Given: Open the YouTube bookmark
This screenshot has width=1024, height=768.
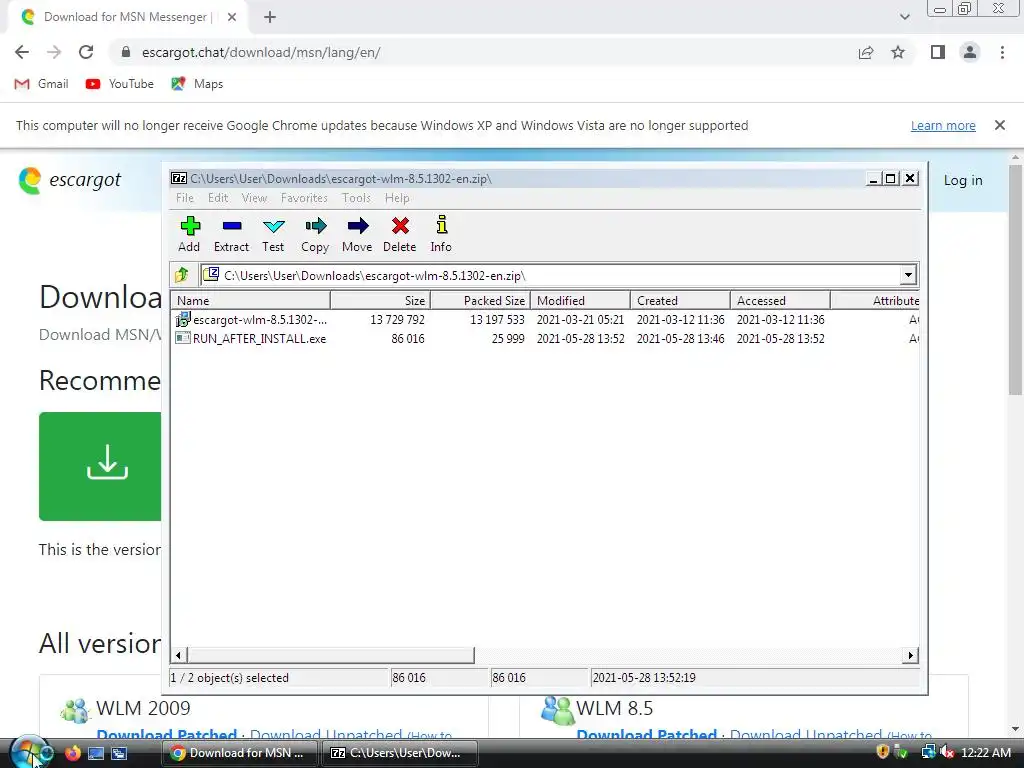Looking at the screenshot, I should point(120,84).
